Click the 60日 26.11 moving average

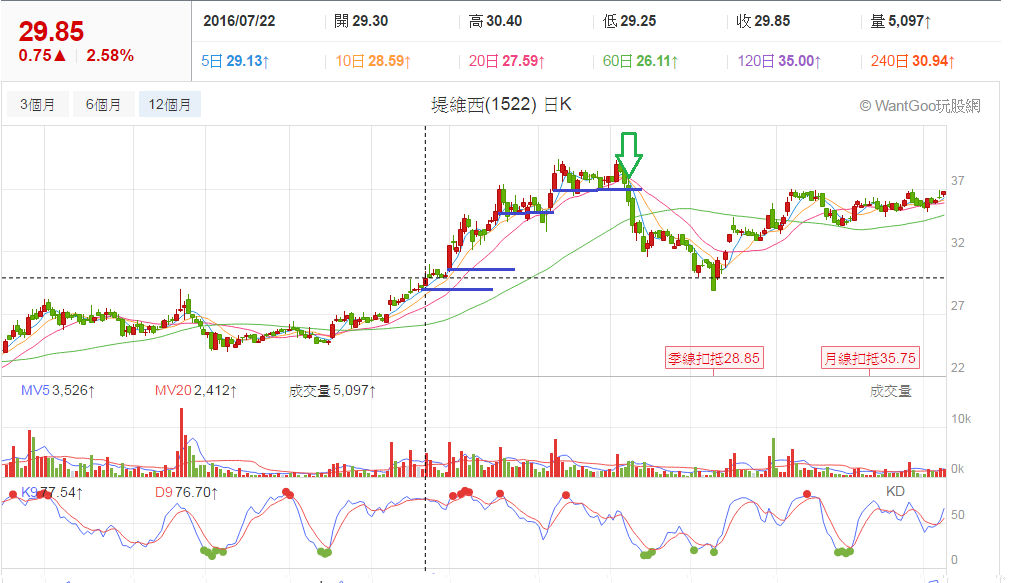pyautogui.click(x=640, y=61)
